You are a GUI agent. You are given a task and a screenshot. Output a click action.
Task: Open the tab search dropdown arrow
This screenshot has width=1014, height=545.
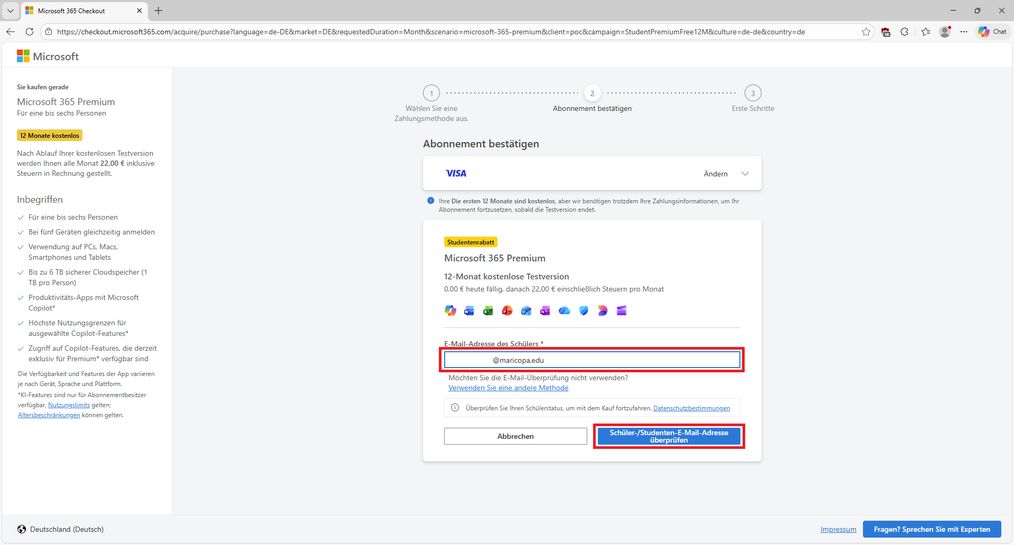(x=10, y=10)
